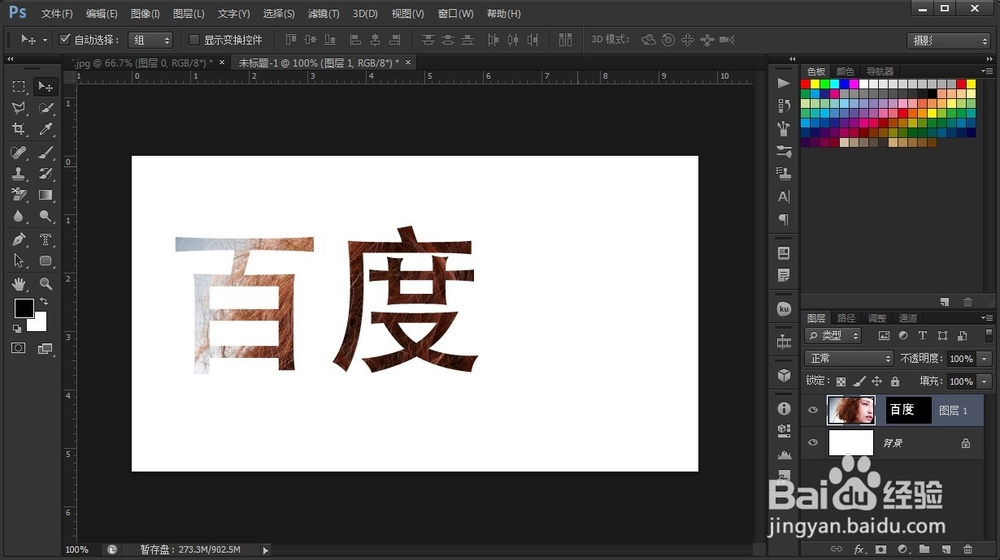
Task: Open the 组 auto-select dropdown
Action: [150, 40]
